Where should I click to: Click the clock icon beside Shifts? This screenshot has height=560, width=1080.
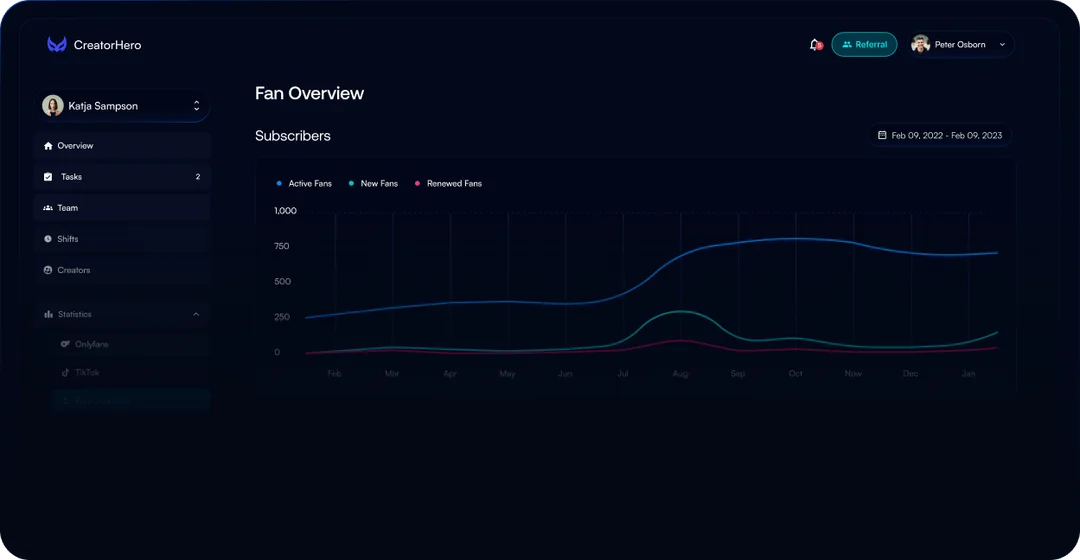48,239
